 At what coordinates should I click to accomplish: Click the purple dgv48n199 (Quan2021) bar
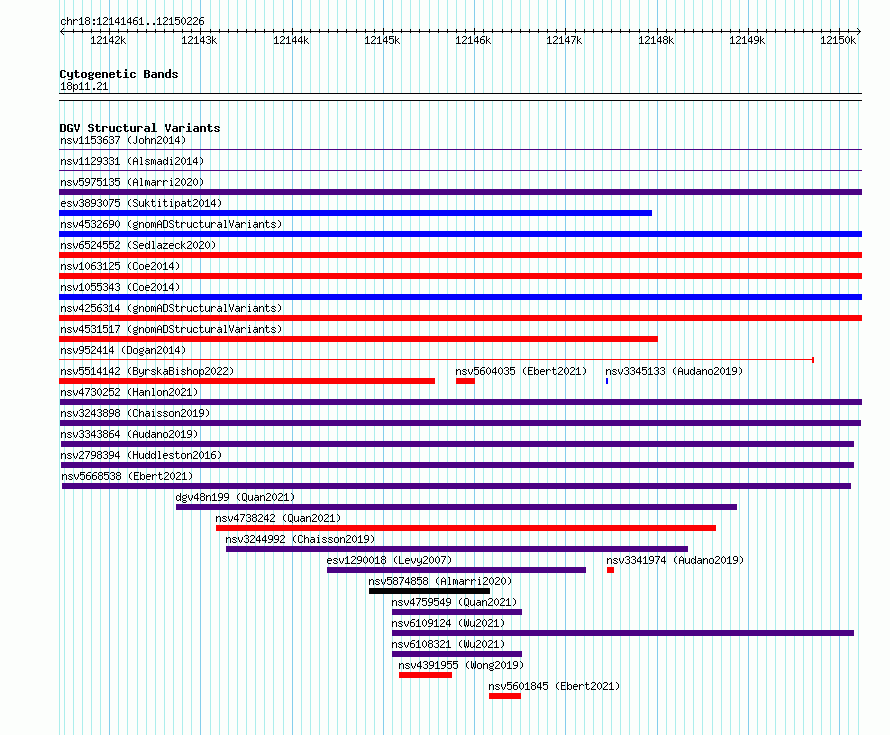click(456, 507)
